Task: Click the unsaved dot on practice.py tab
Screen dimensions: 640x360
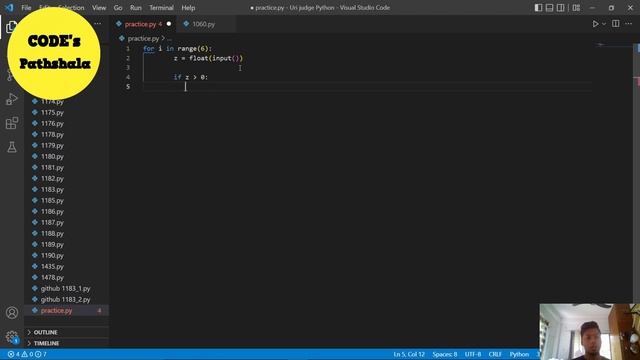Action: pos(169,24)
